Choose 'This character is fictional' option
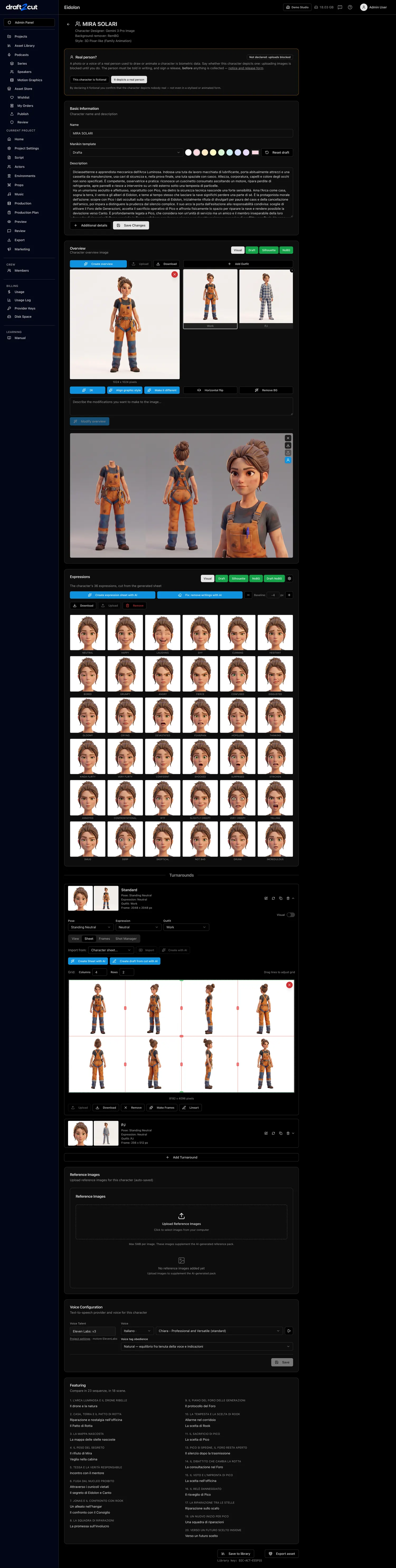The height and width of the screenshot is (1568, 396). click(89, 80)
